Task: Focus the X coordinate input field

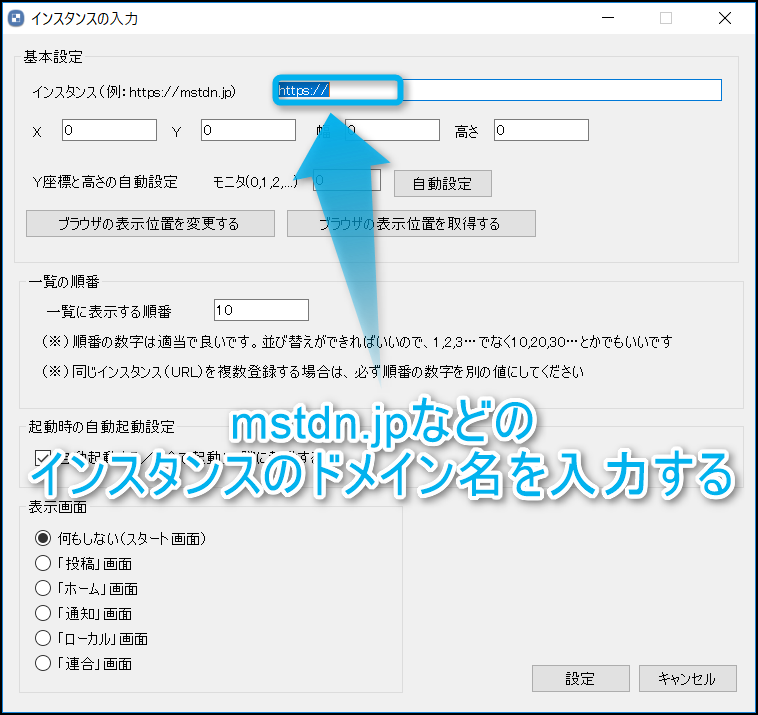Action: click(x=109, y=130)
